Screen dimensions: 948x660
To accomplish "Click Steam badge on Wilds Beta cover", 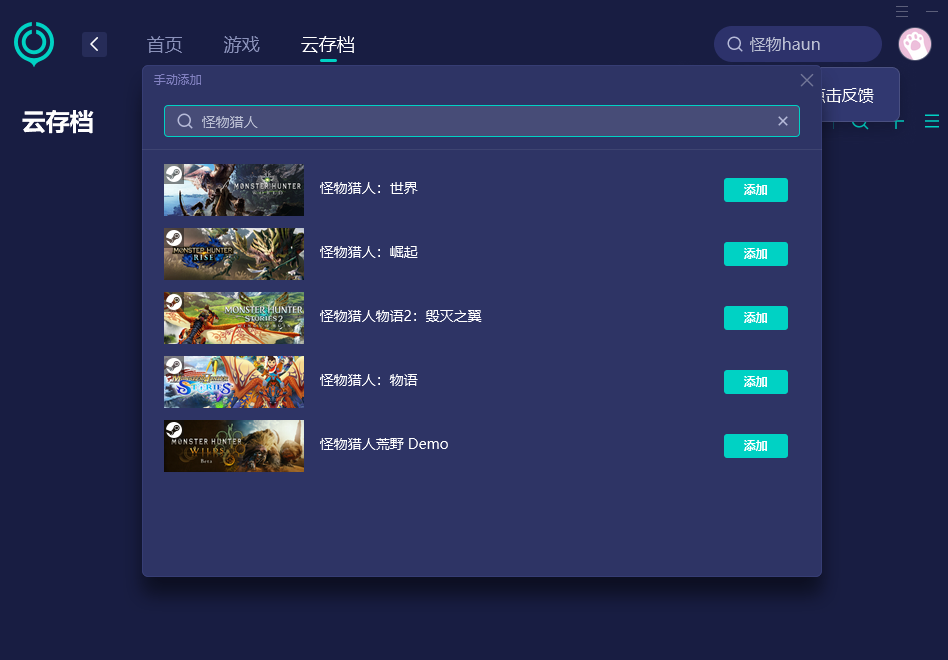I will 174,430.
